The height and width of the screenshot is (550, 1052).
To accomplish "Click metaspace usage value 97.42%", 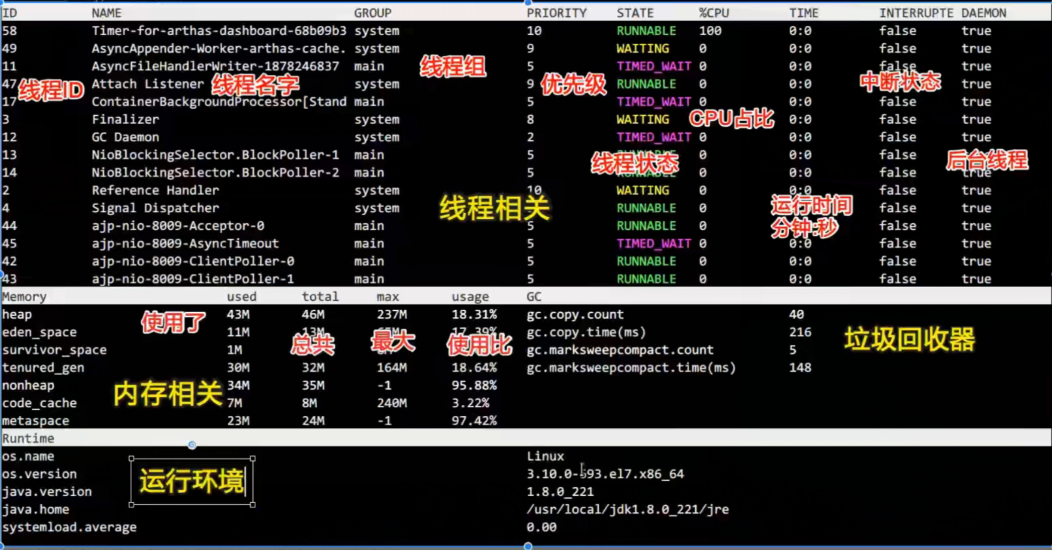I will [x=474, y=421].
